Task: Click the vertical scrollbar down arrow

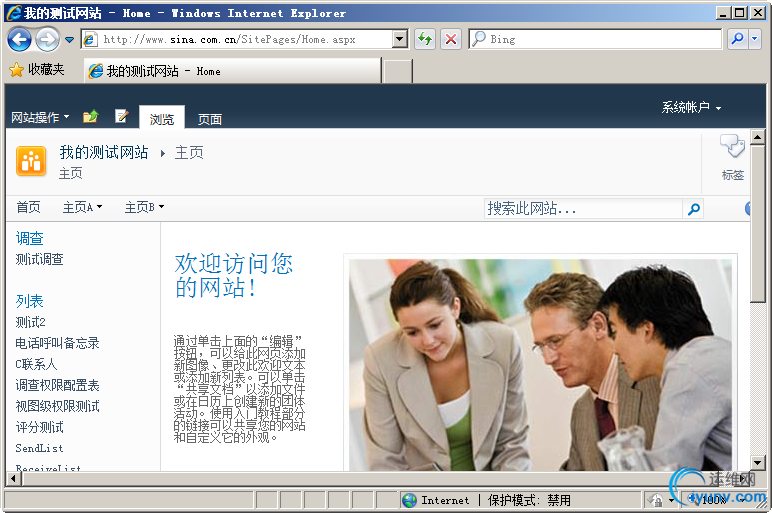Action: 757,462
